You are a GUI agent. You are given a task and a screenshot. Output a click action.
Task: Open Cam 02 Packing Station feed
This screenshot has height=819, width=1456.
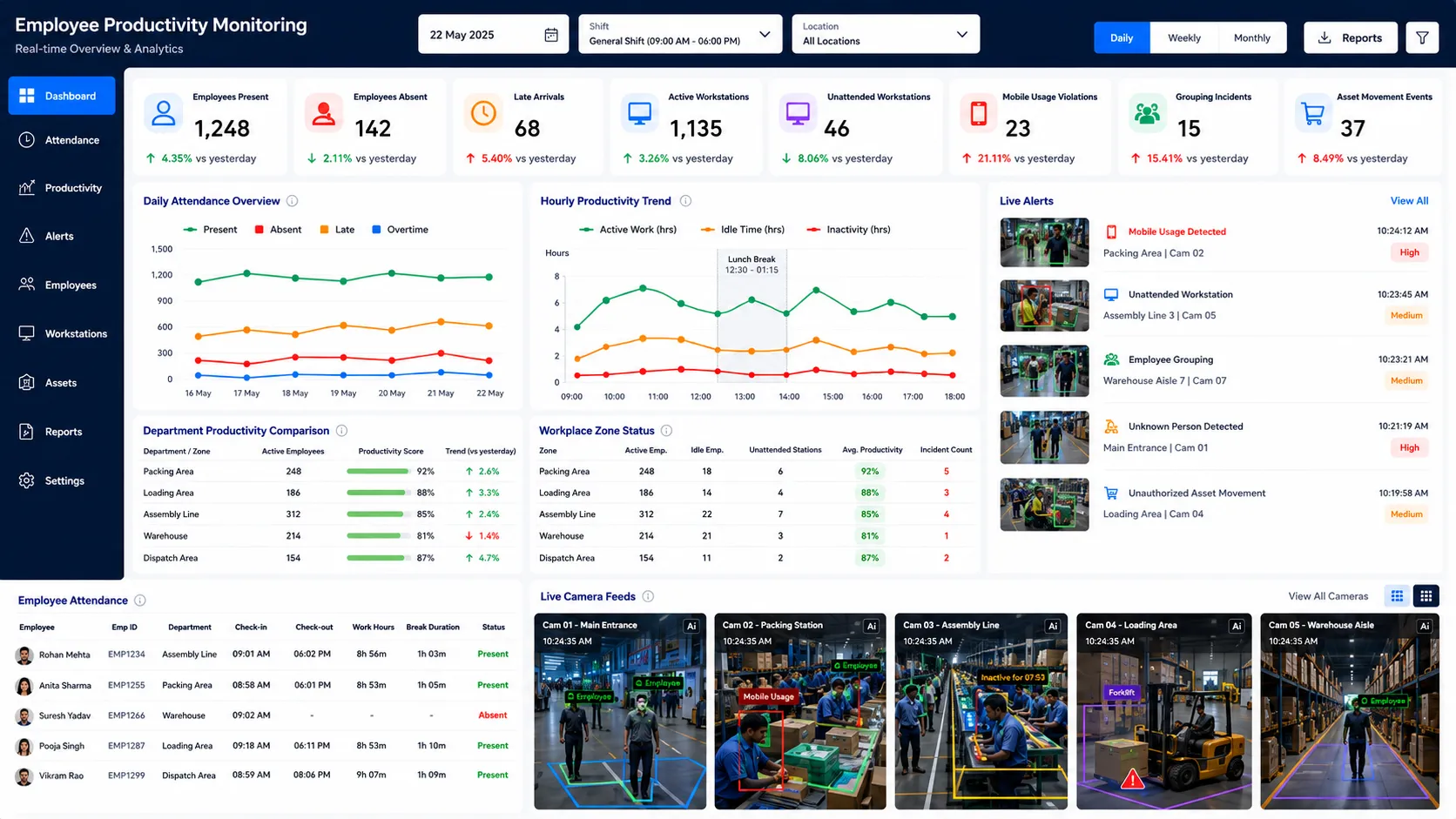[799, 711]
